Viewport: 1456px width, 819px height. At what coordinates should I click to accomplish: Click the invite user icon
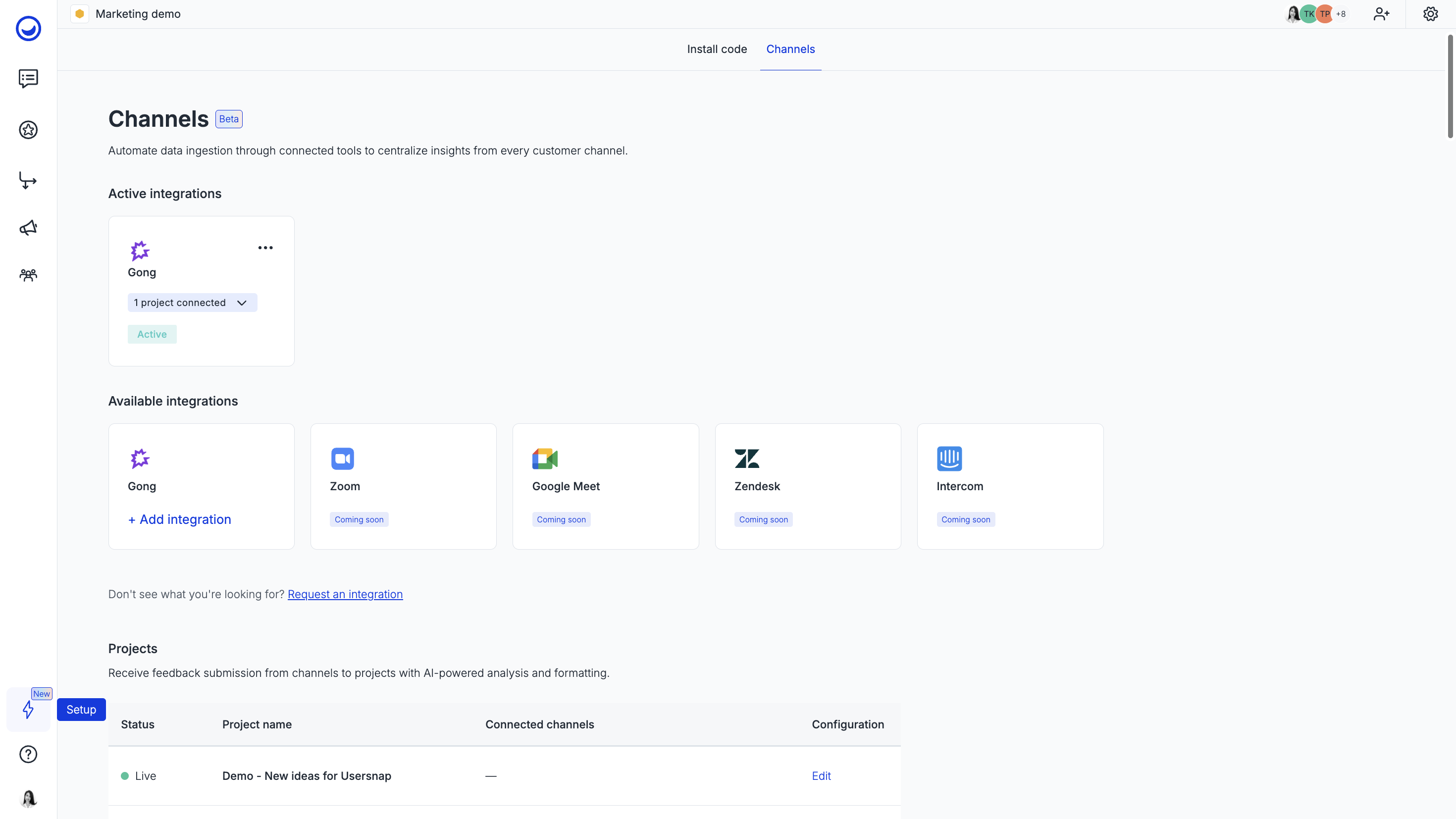point(1381,13)
